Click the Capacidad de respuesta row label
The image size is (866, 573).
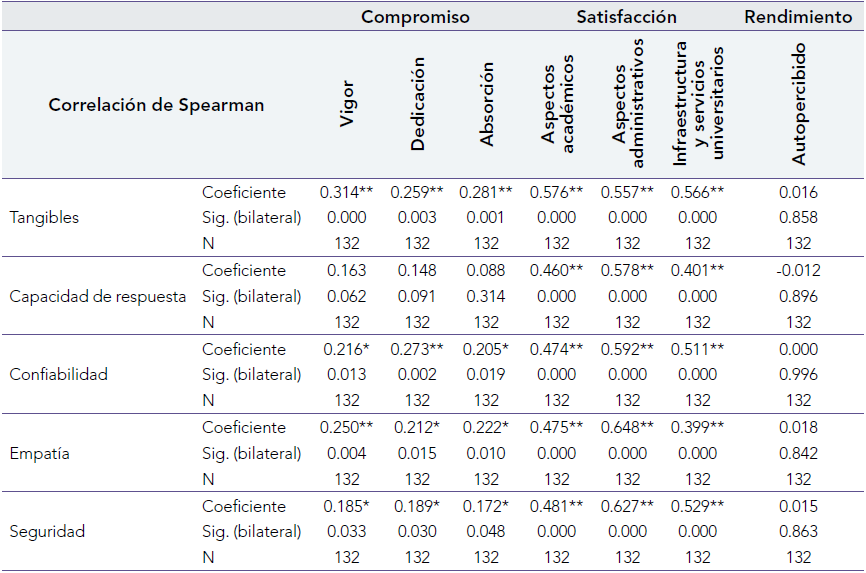97,296
